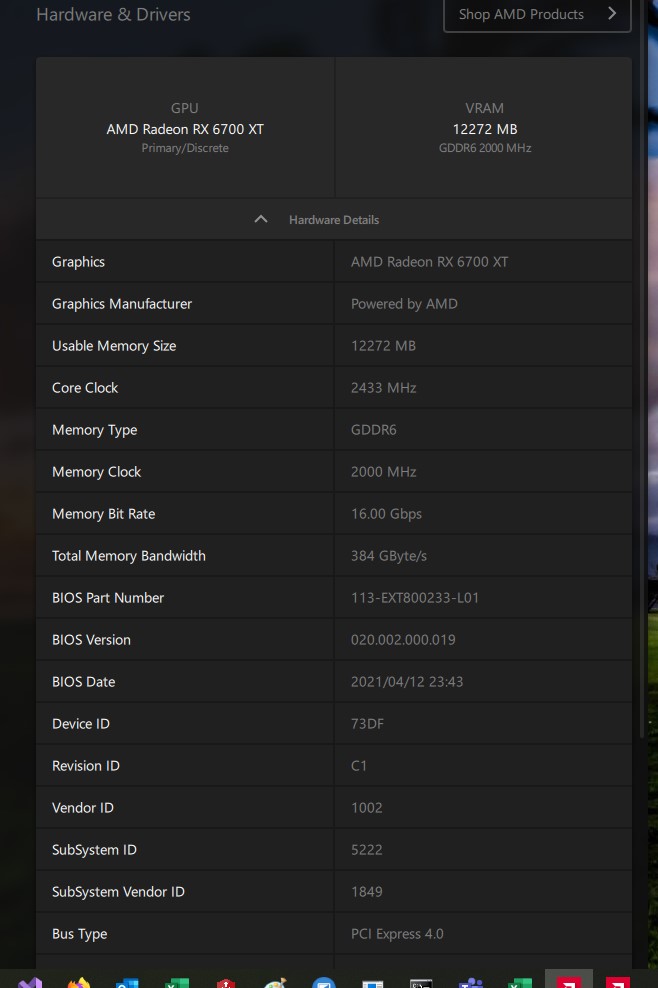Viewport: 658px width, 988px height.
Task: Click the arrow in Shop AMD Products
Action: point(611,13)
